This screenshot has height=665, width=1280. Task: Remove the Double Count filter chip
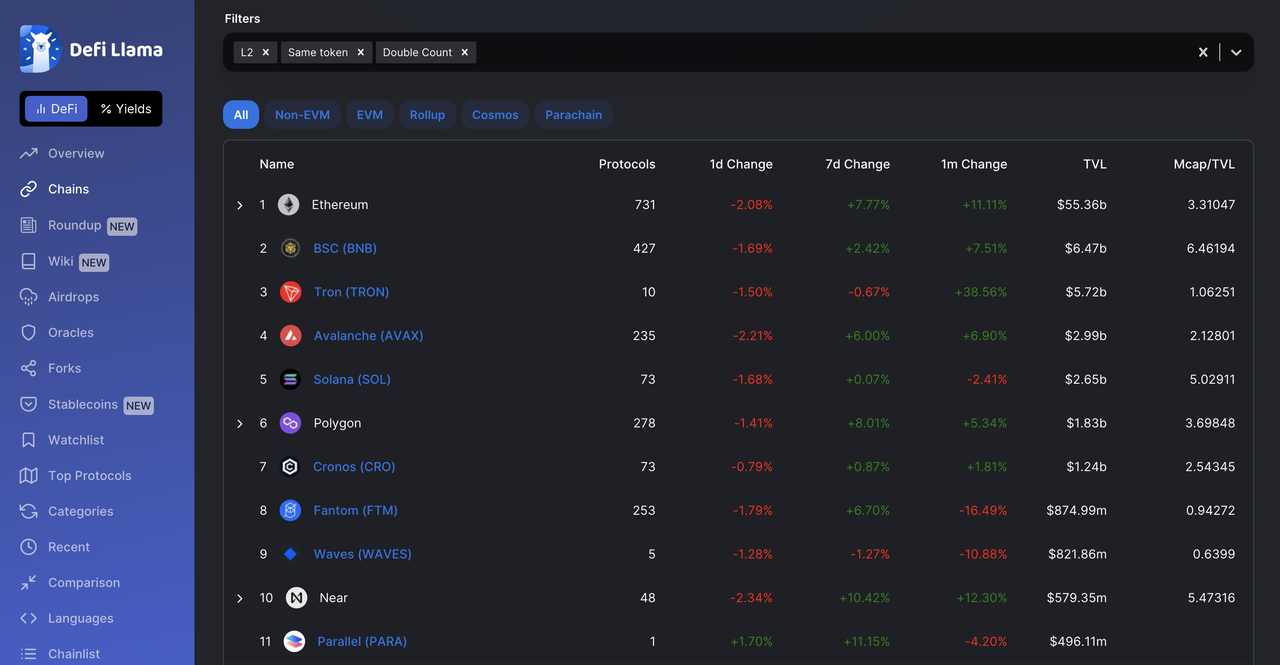[465, 52]
